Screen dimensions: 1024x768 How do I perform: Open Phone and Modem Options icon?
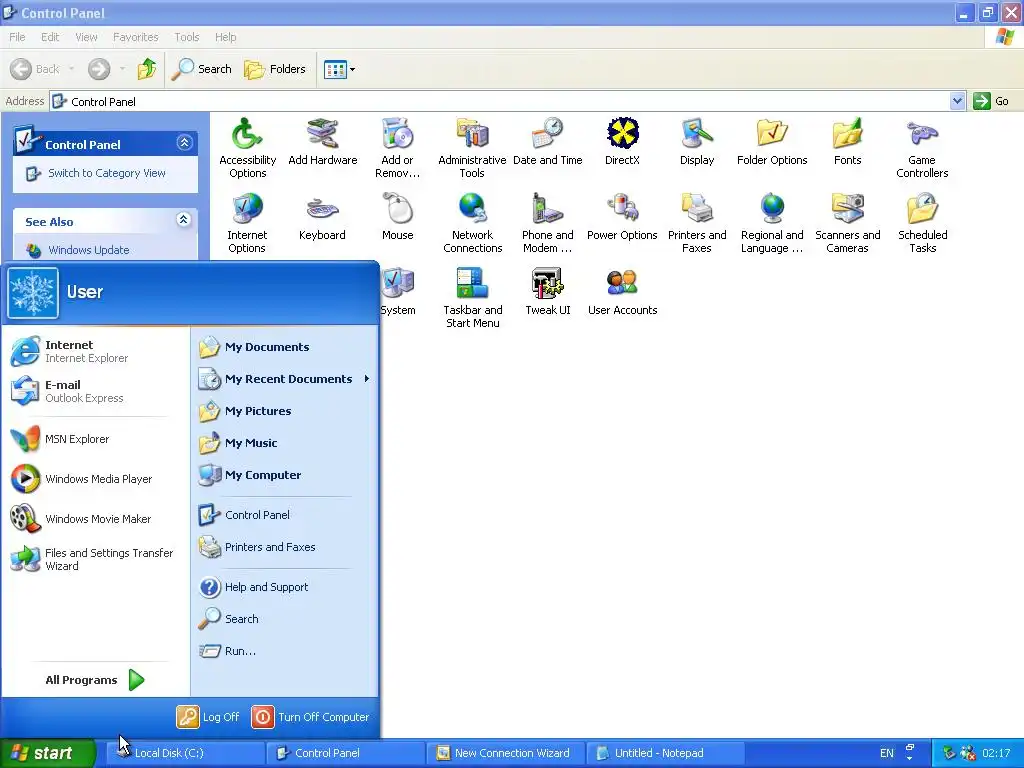click(x=547, y=223)
